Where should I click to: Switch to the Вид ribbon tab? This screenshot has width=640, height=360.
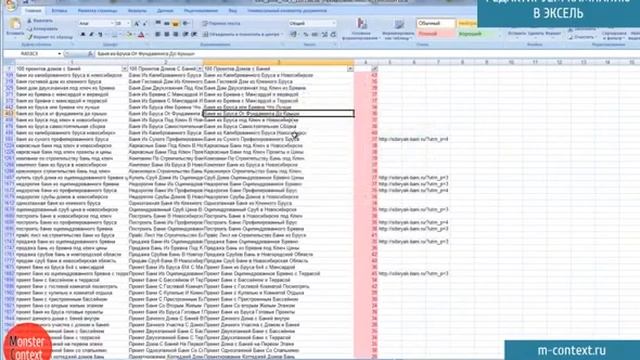233,11
